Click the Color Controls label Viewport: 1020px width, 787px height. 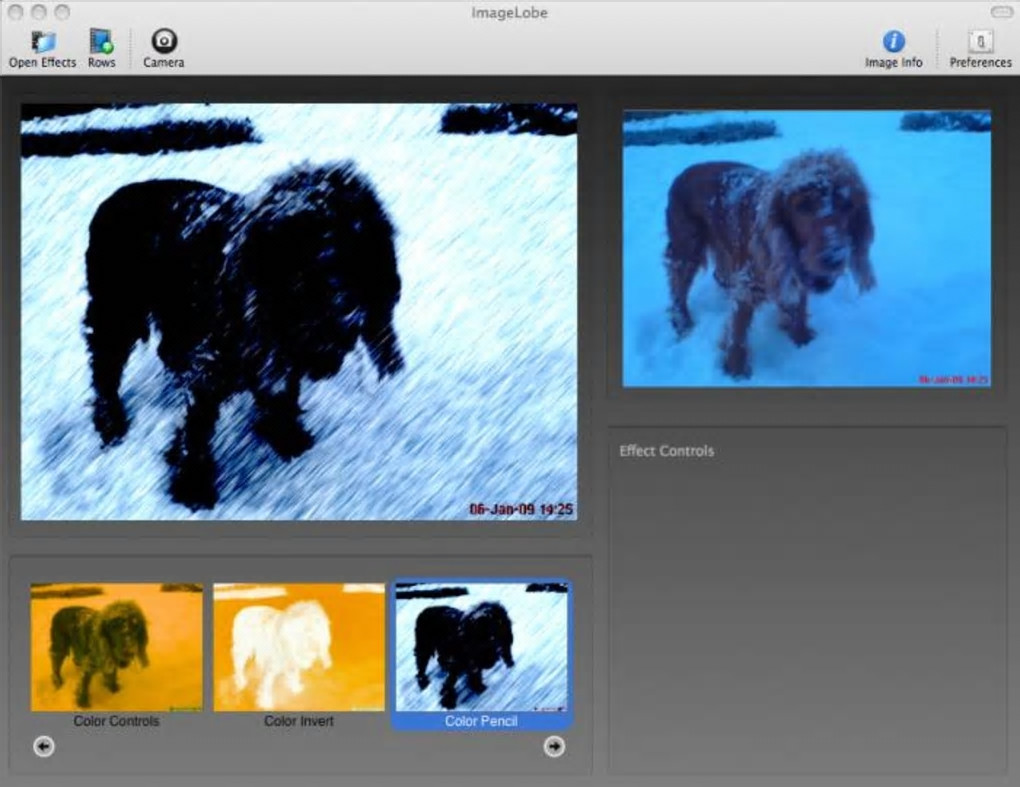click(x=116, y=721)
